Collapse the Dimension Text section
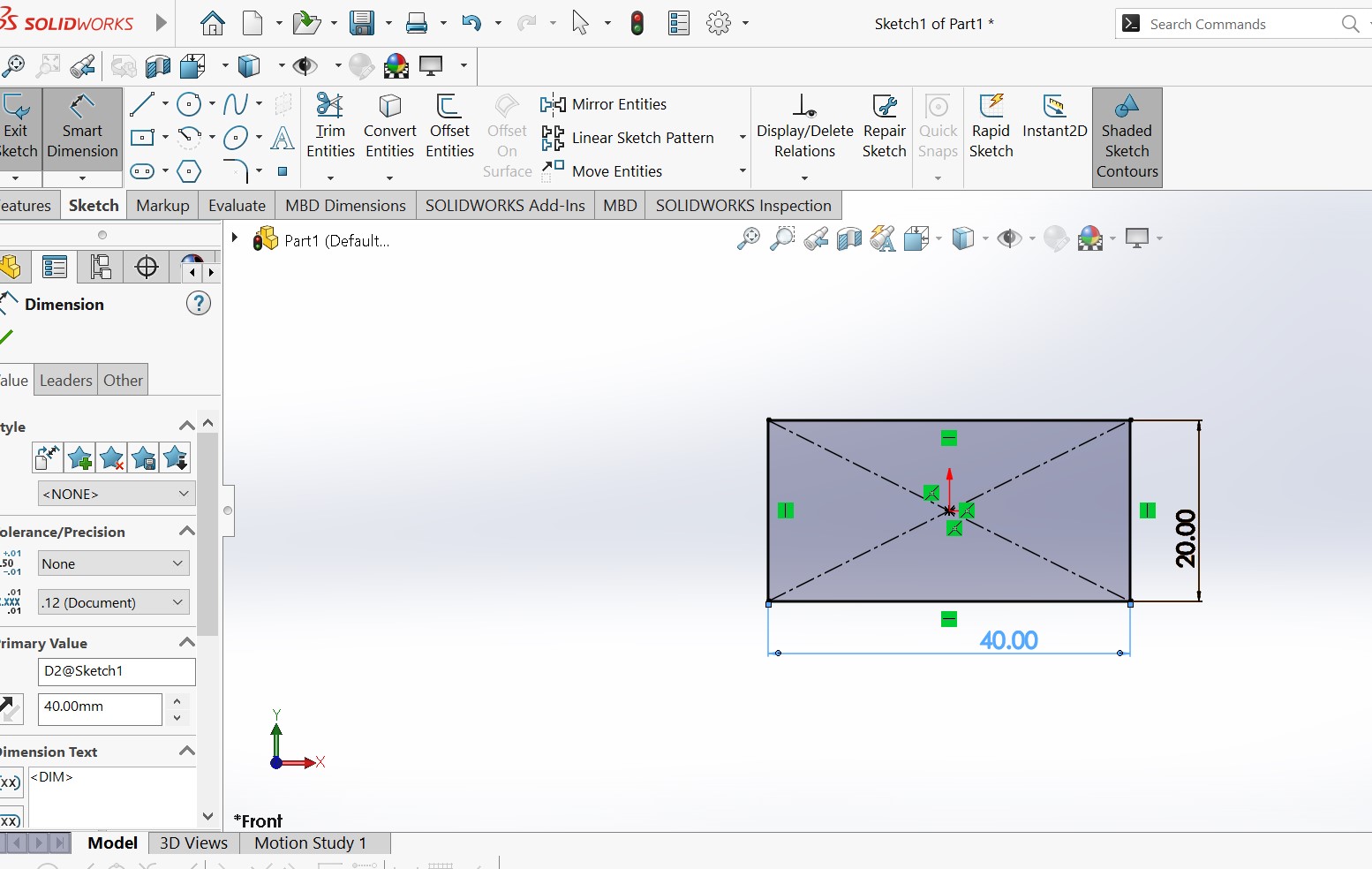The height and width of the screenshot is (869, 1372). coord(187,751)
